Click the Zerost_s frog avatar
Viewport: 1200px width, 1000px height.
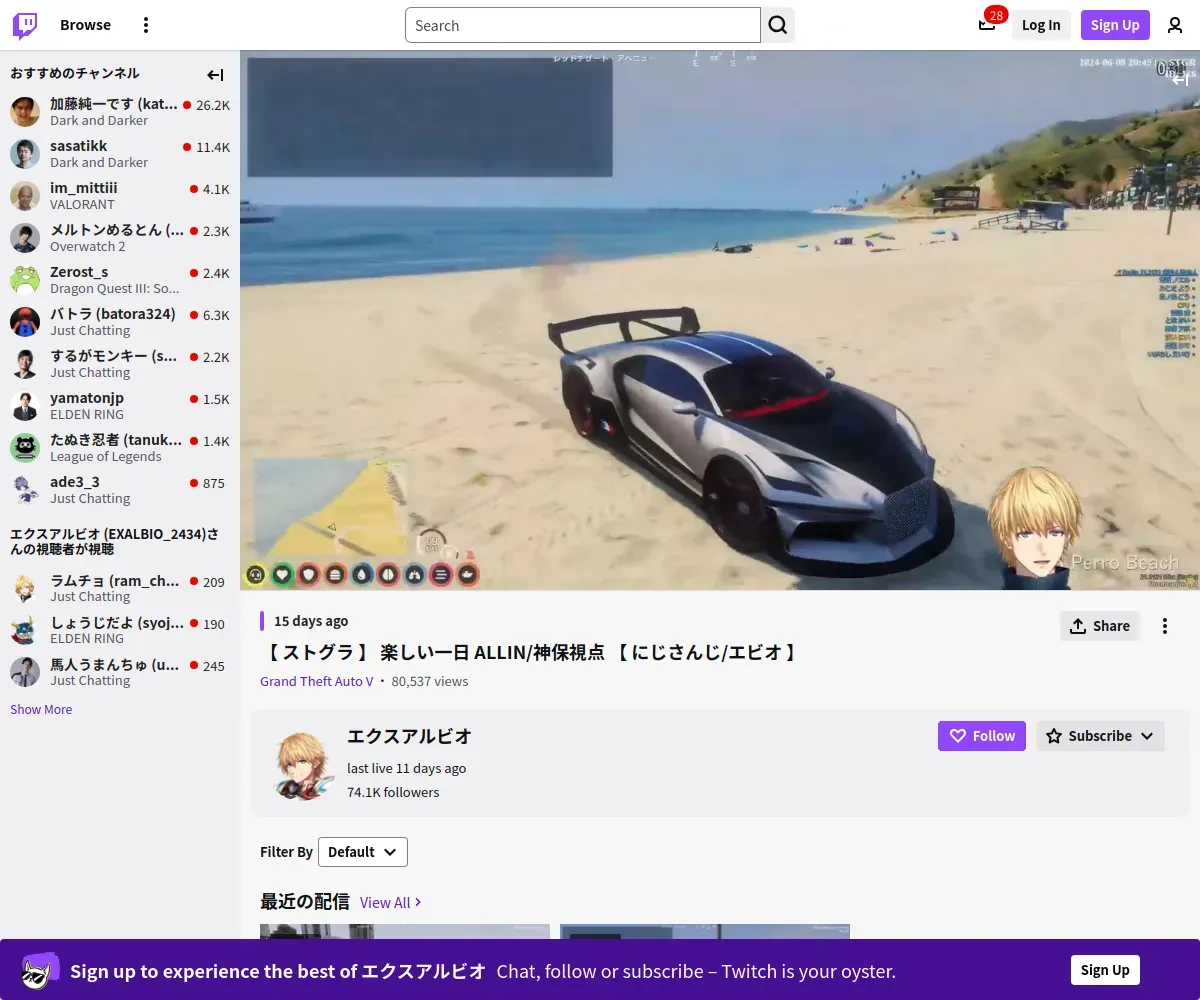[25, 279]
